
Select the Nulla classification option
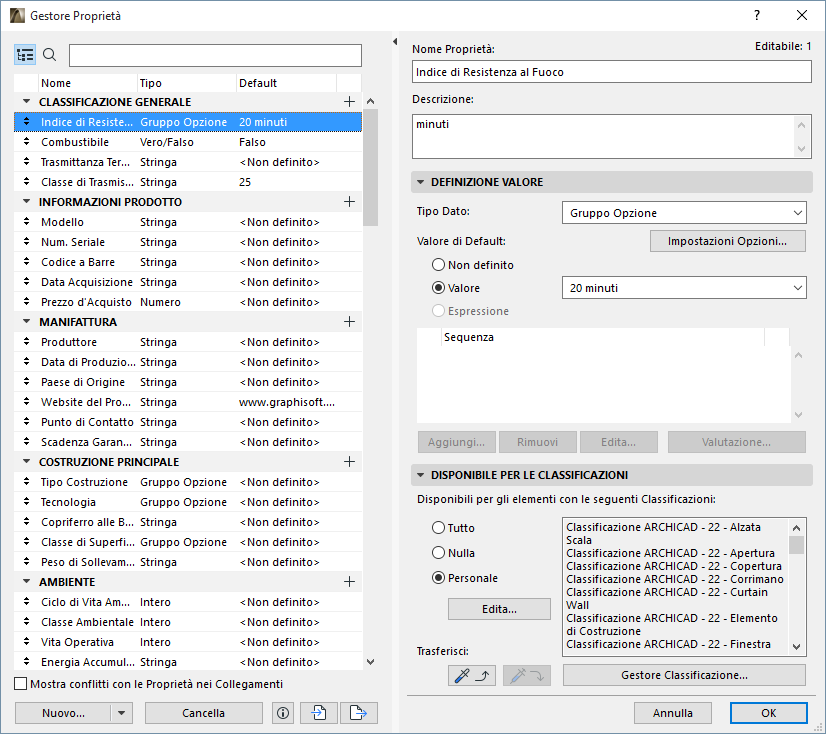point(438,553)
